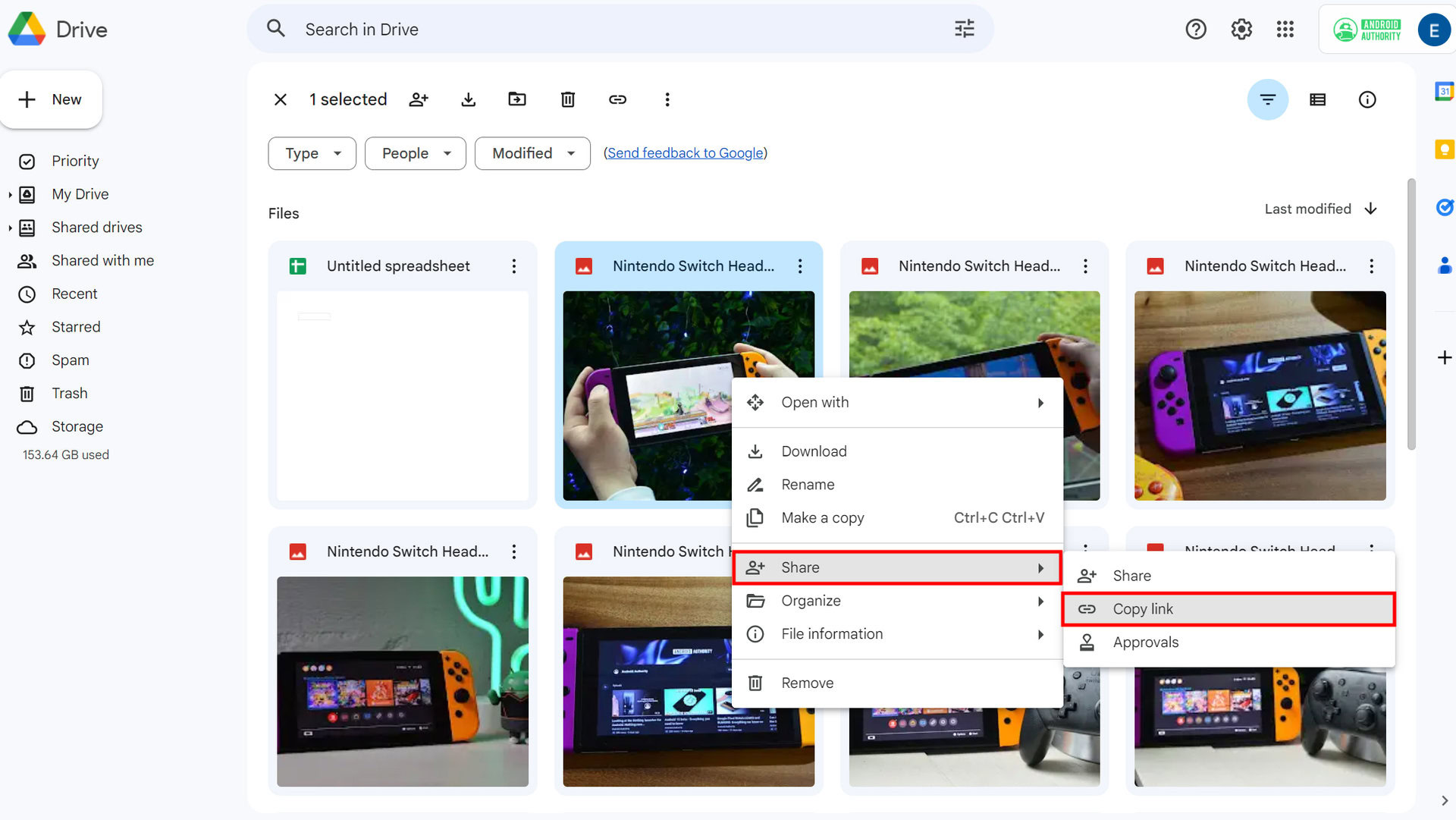Open the Google Tasks side panel
Screen dimensions: 1456x820
[1445, 207]
